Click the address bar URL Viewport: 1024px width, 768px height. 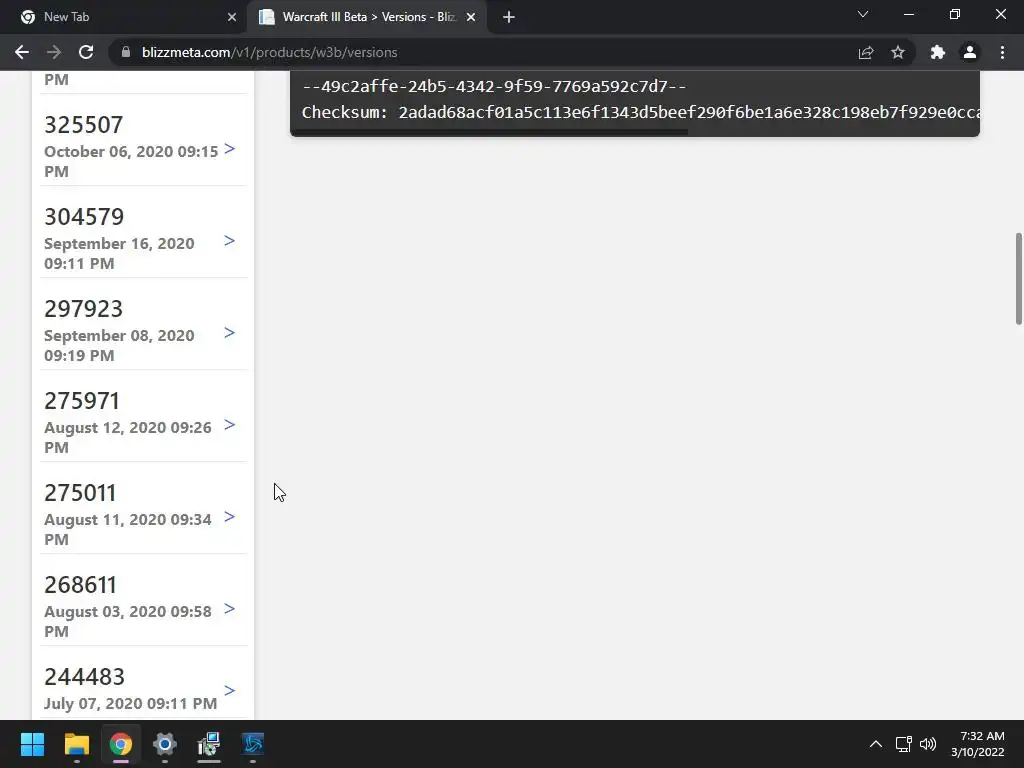269,52
